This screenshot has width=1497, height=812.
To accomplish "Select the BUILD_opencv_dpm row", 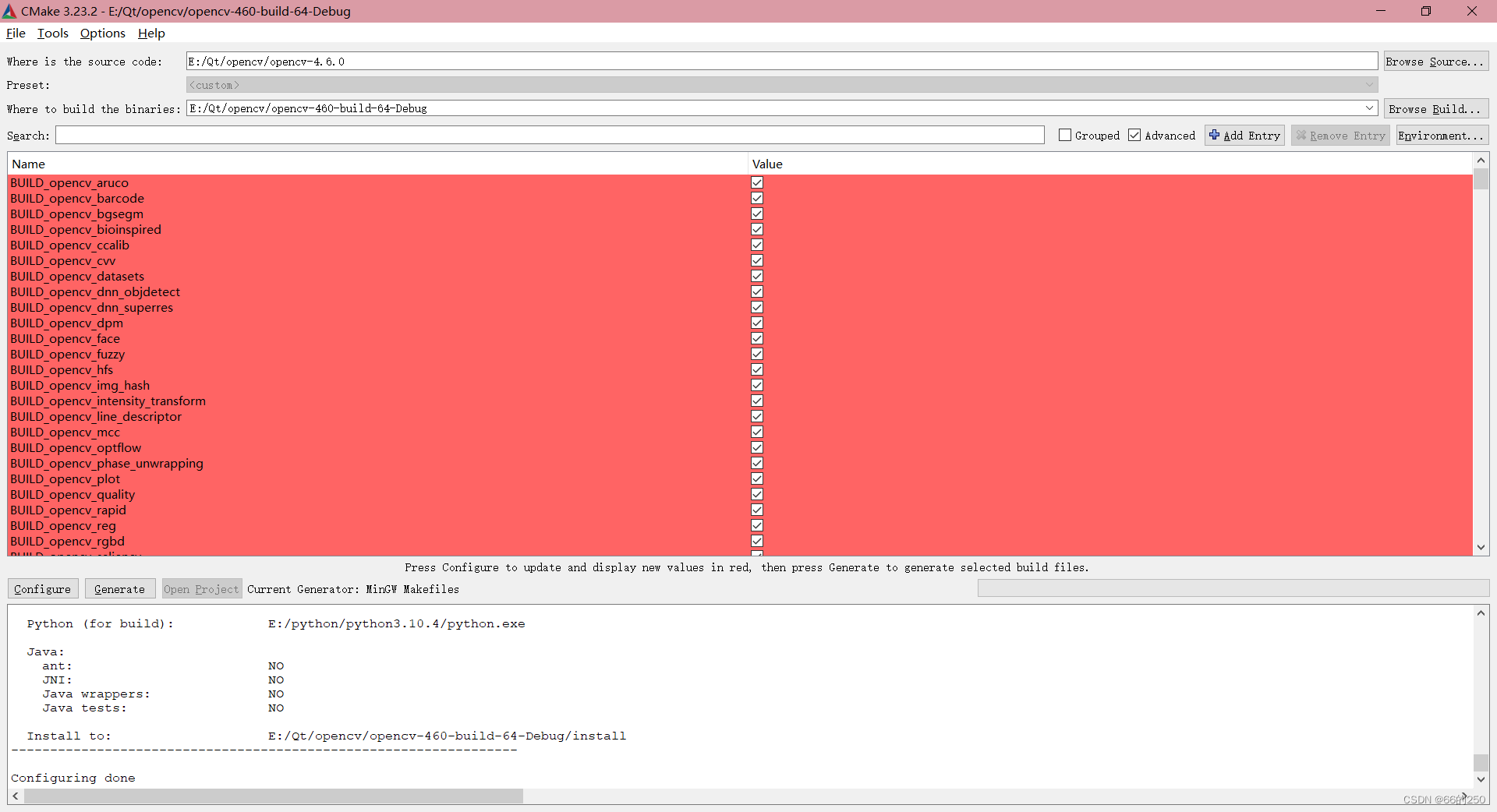I will click(x=740, y=323).
